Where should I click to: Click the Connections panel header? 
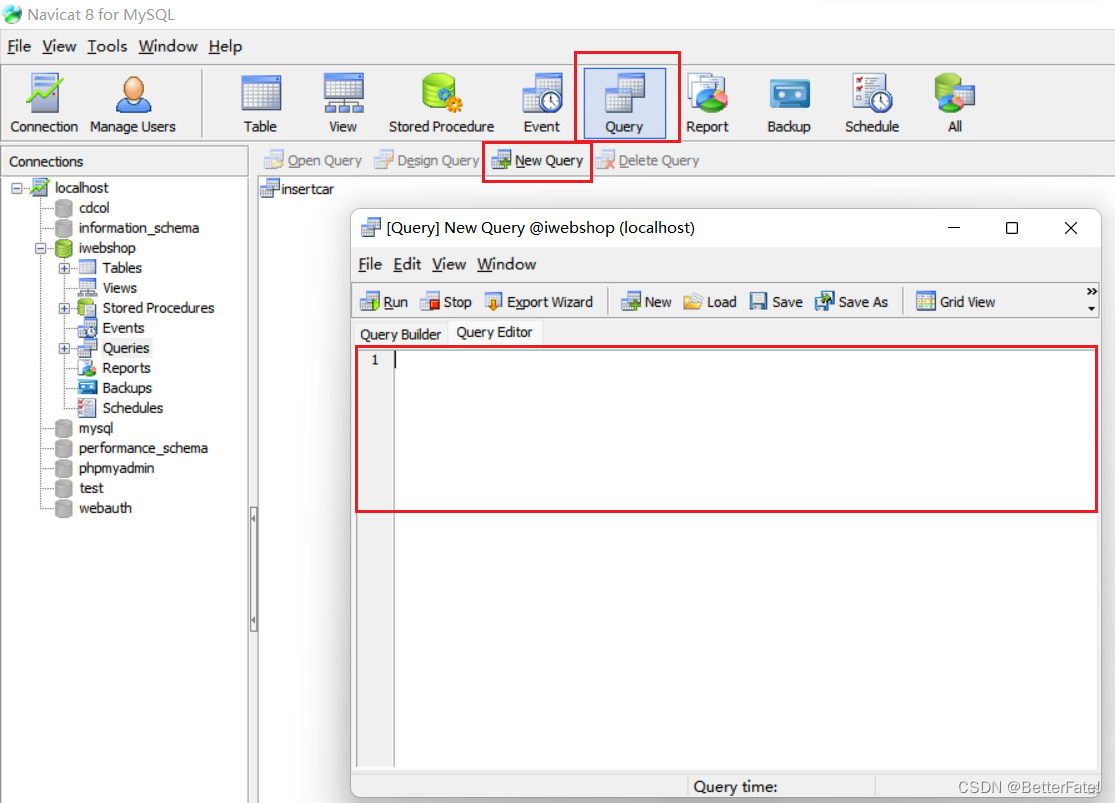[124, 162]
